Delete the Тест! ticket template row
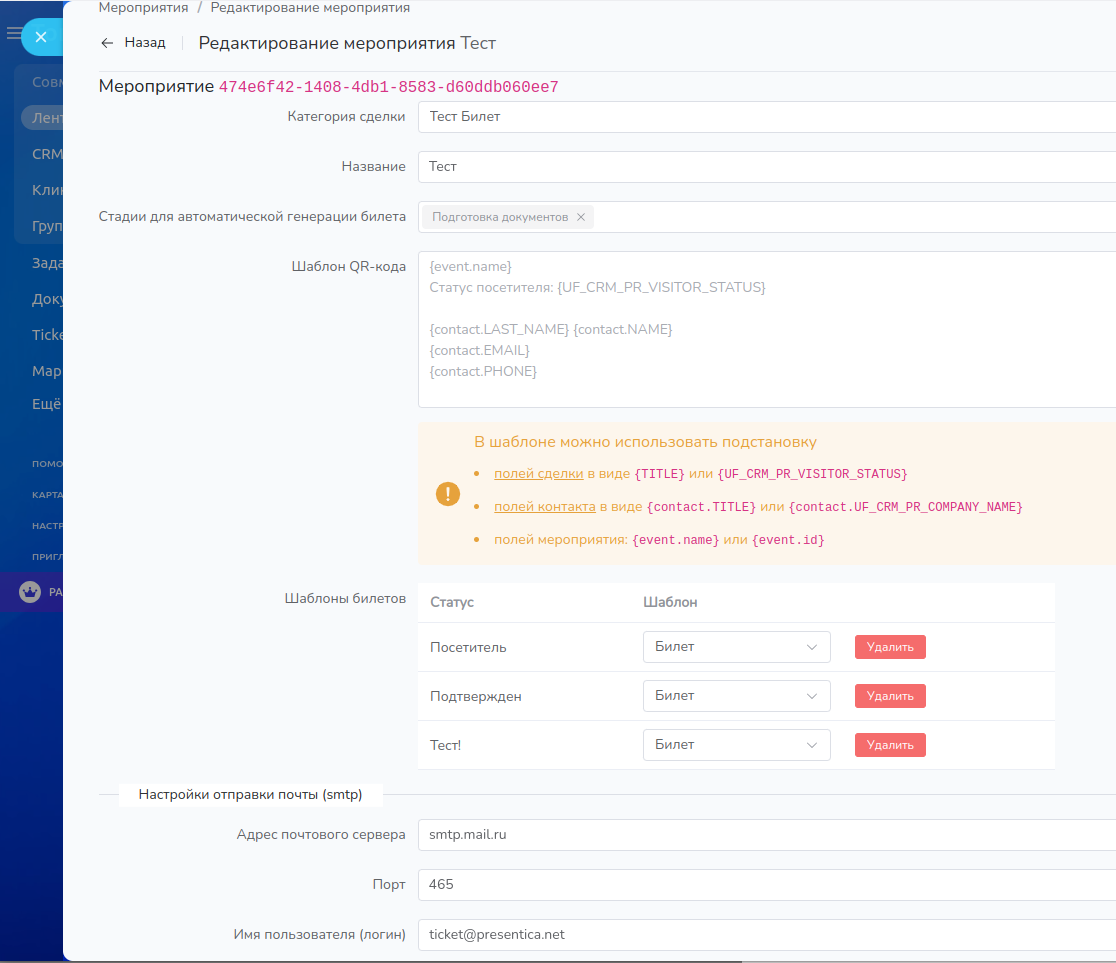This screenshot has width=1116, height=963. tap(890, 745)
